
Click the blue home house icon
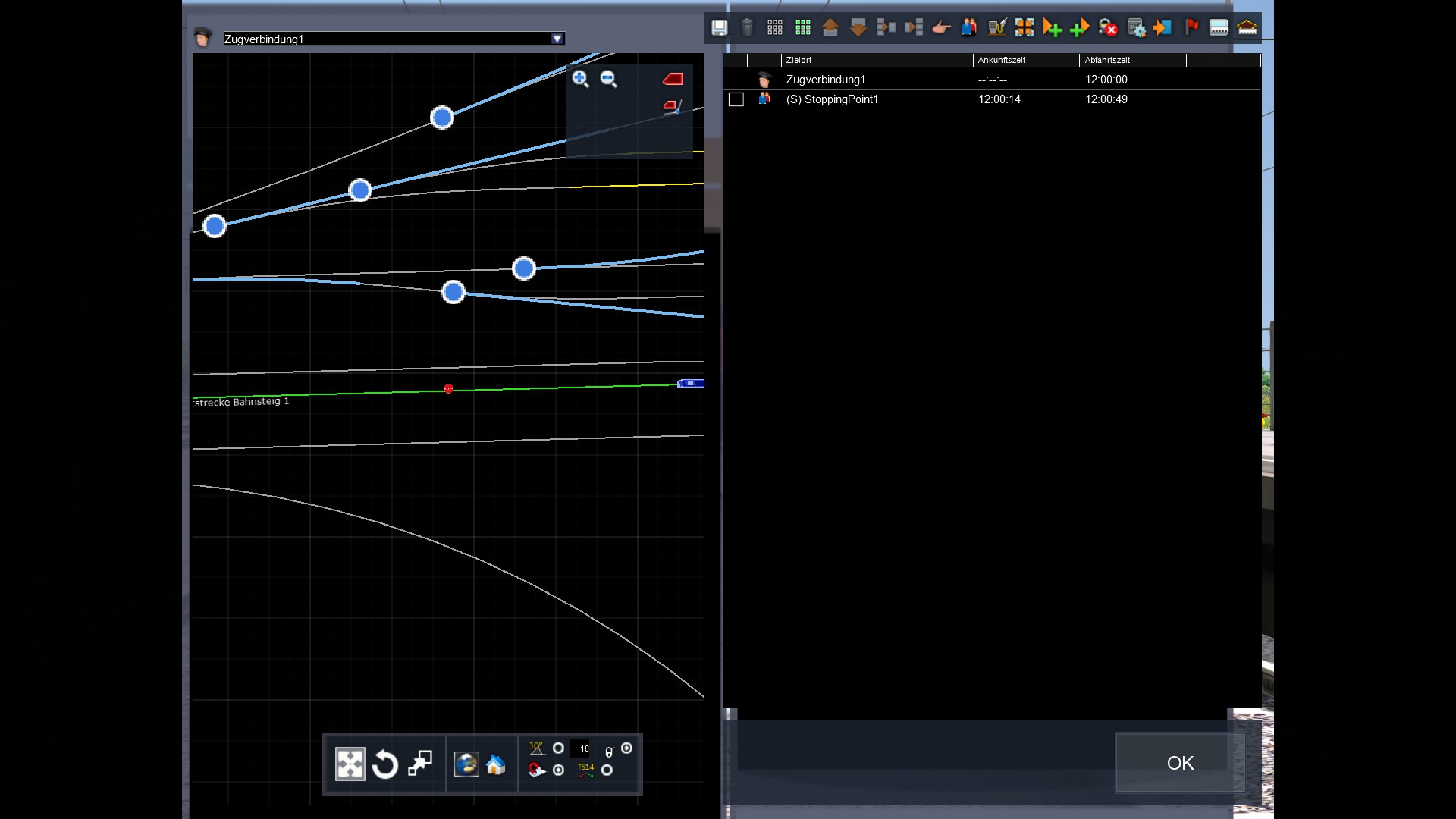(496, 764)
